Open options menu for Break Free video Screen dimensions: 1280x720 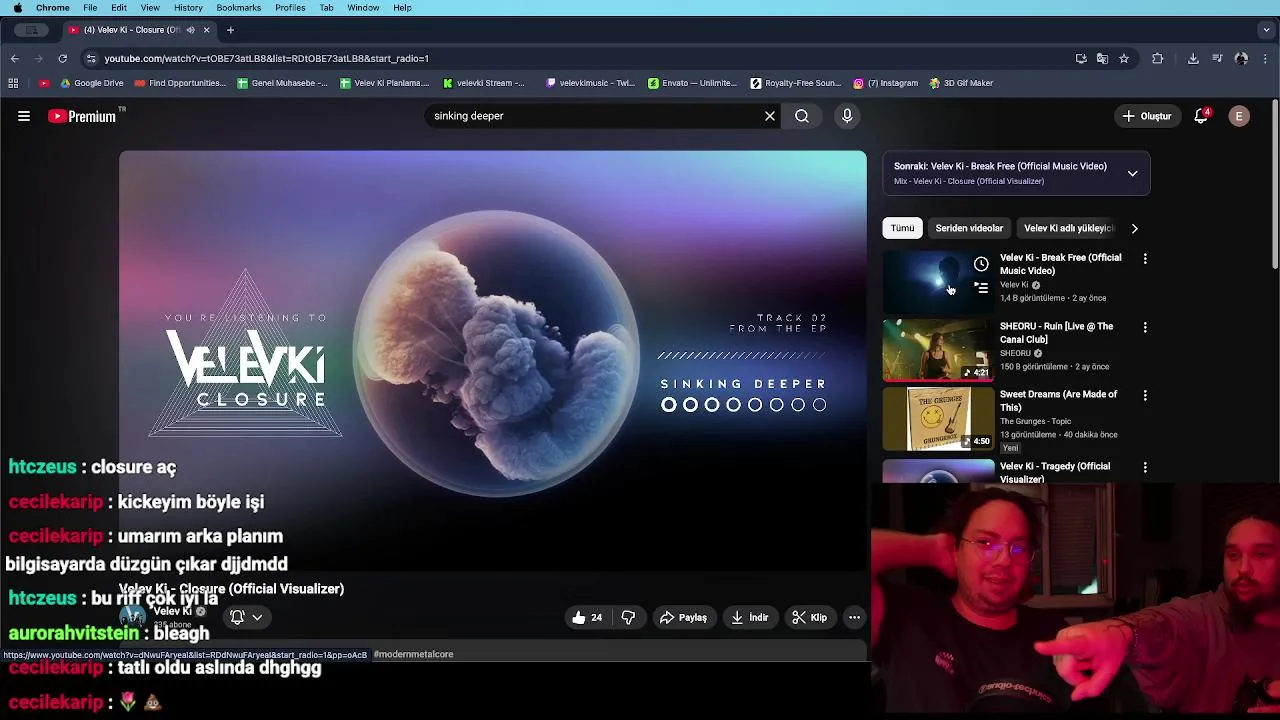point(1145,259)
